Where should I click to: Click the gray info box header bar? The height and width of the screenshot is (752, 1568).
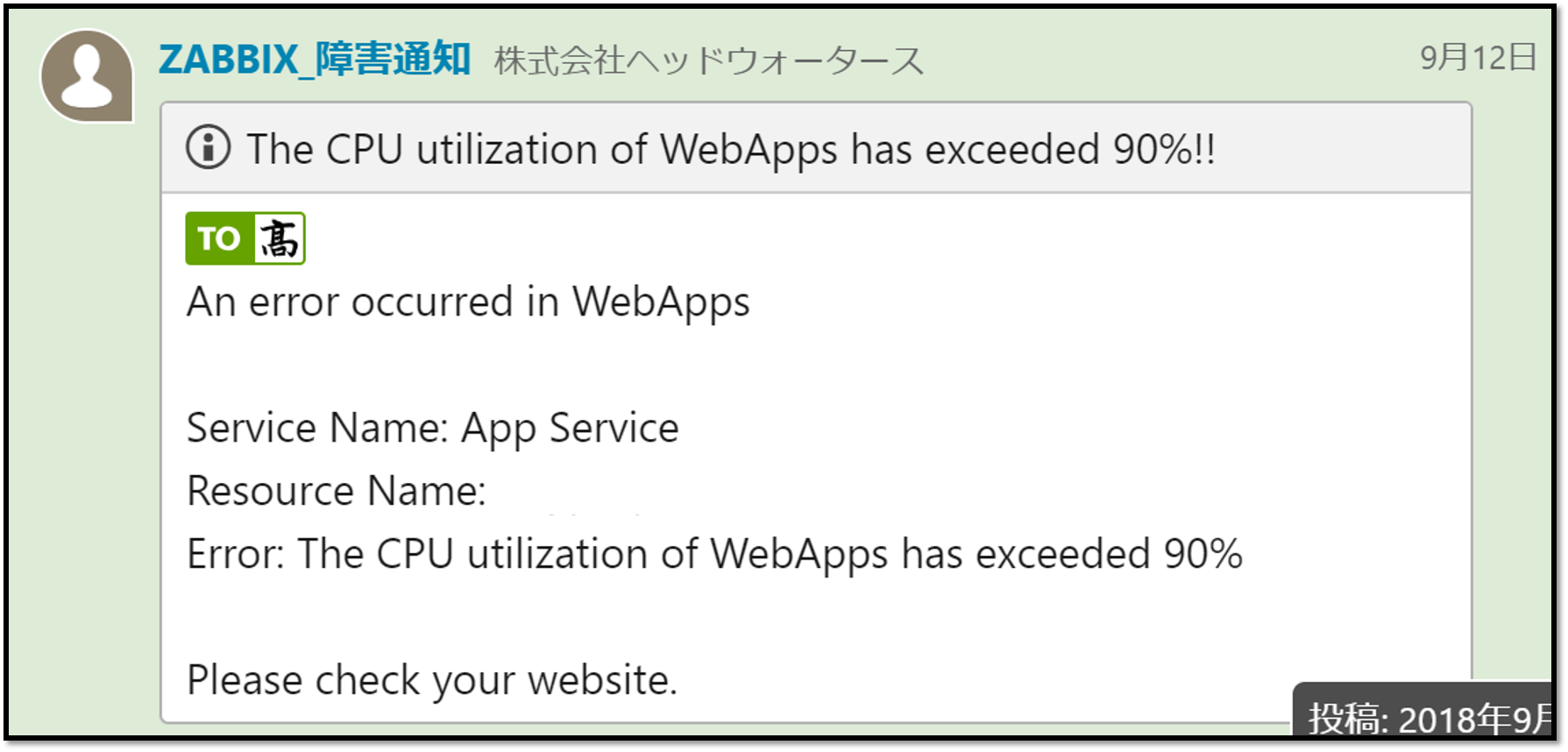click(x=815, y=148)
